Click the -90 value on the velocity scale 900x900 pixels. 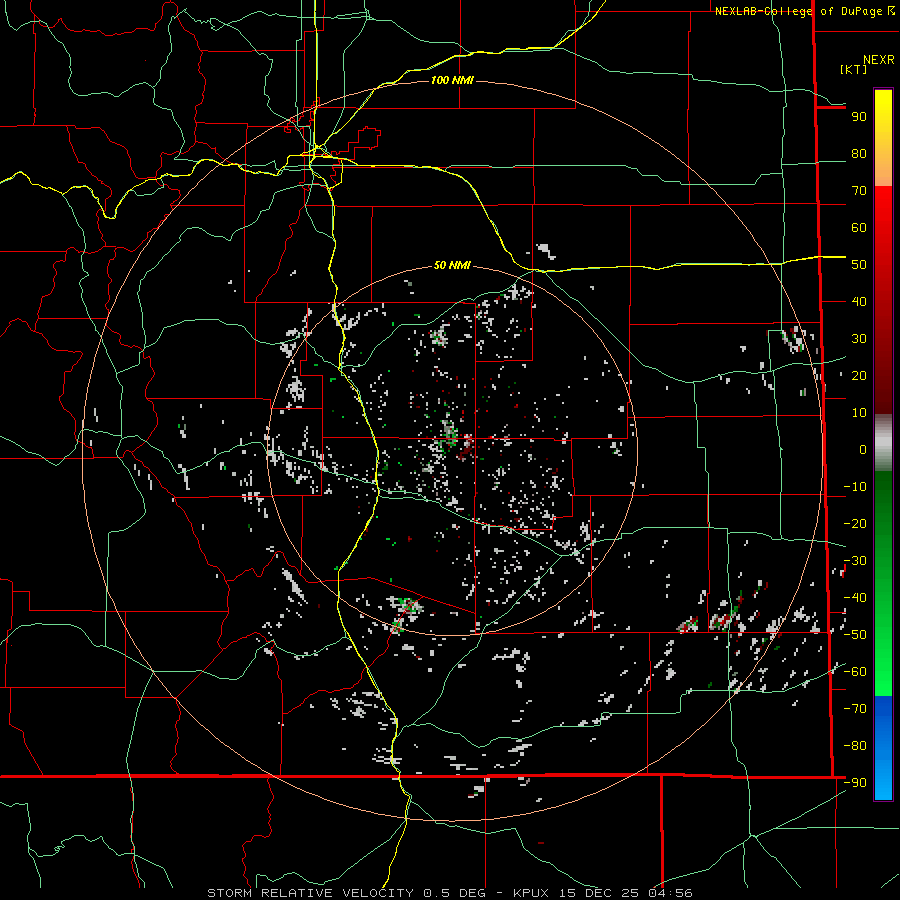pos(855,783)
